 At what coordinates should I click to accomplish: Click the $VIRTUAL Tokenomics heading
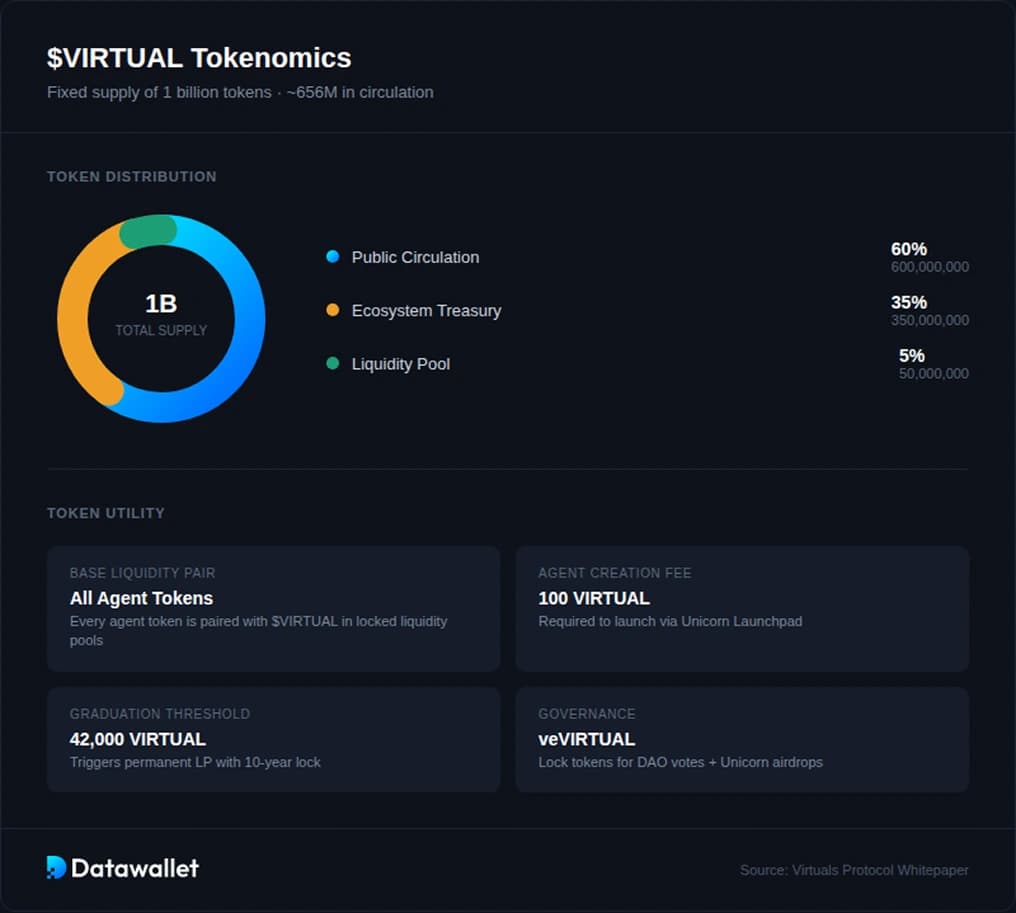(x=199, y=58)
